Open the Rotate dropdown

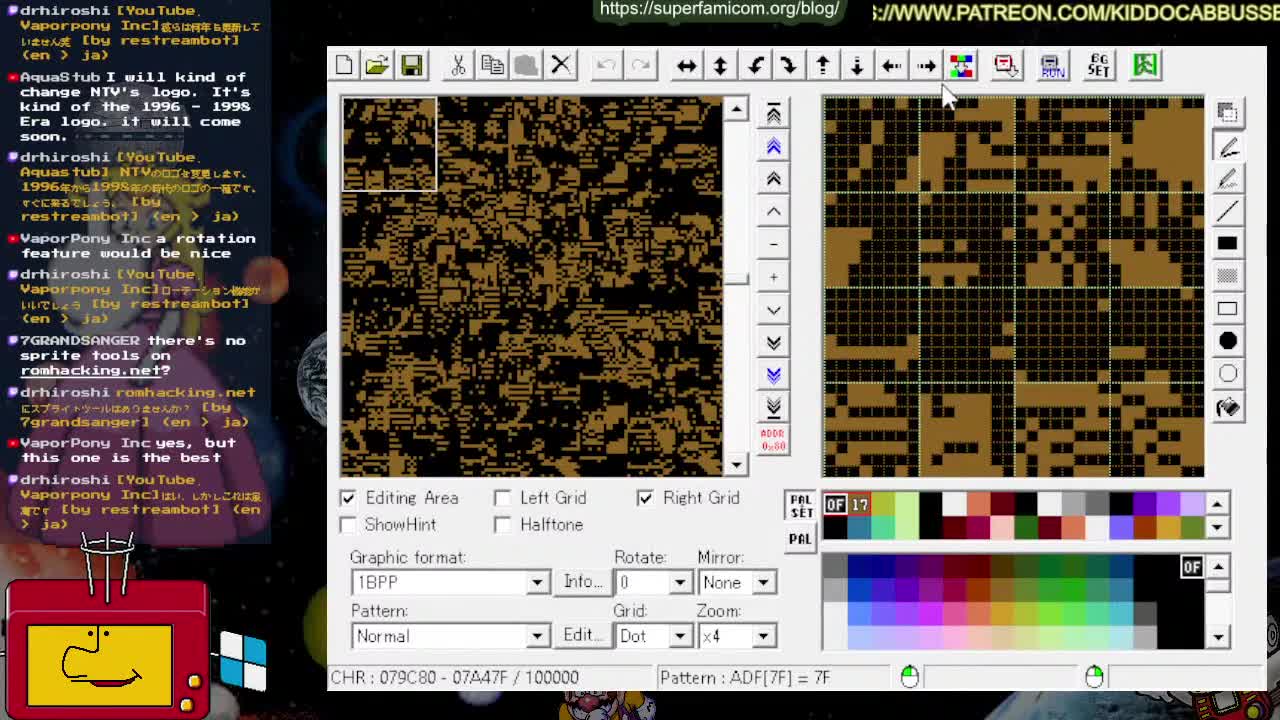(680, 582)
